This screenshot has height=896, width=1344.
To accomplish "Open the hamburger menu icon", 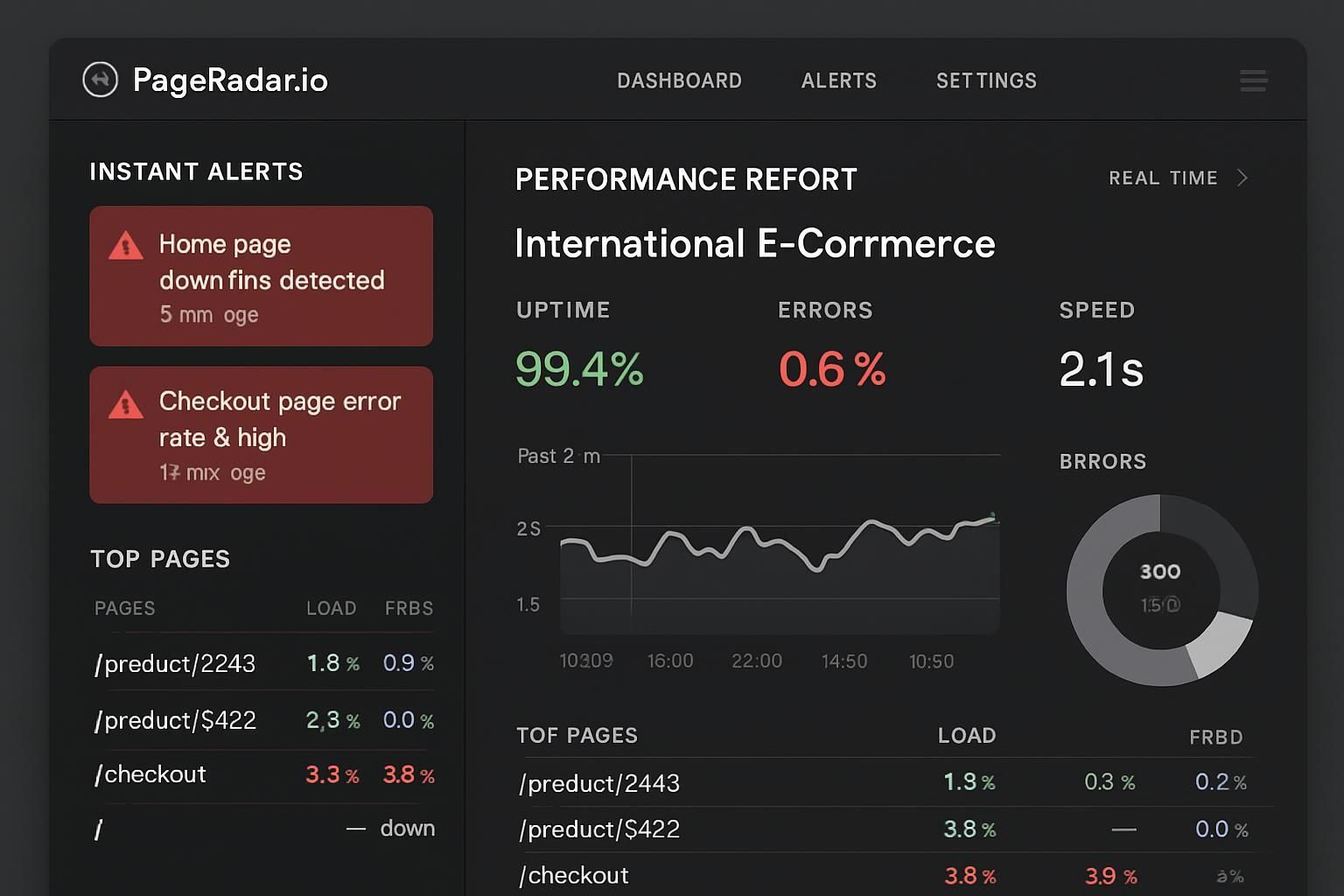I will 1253,80.
